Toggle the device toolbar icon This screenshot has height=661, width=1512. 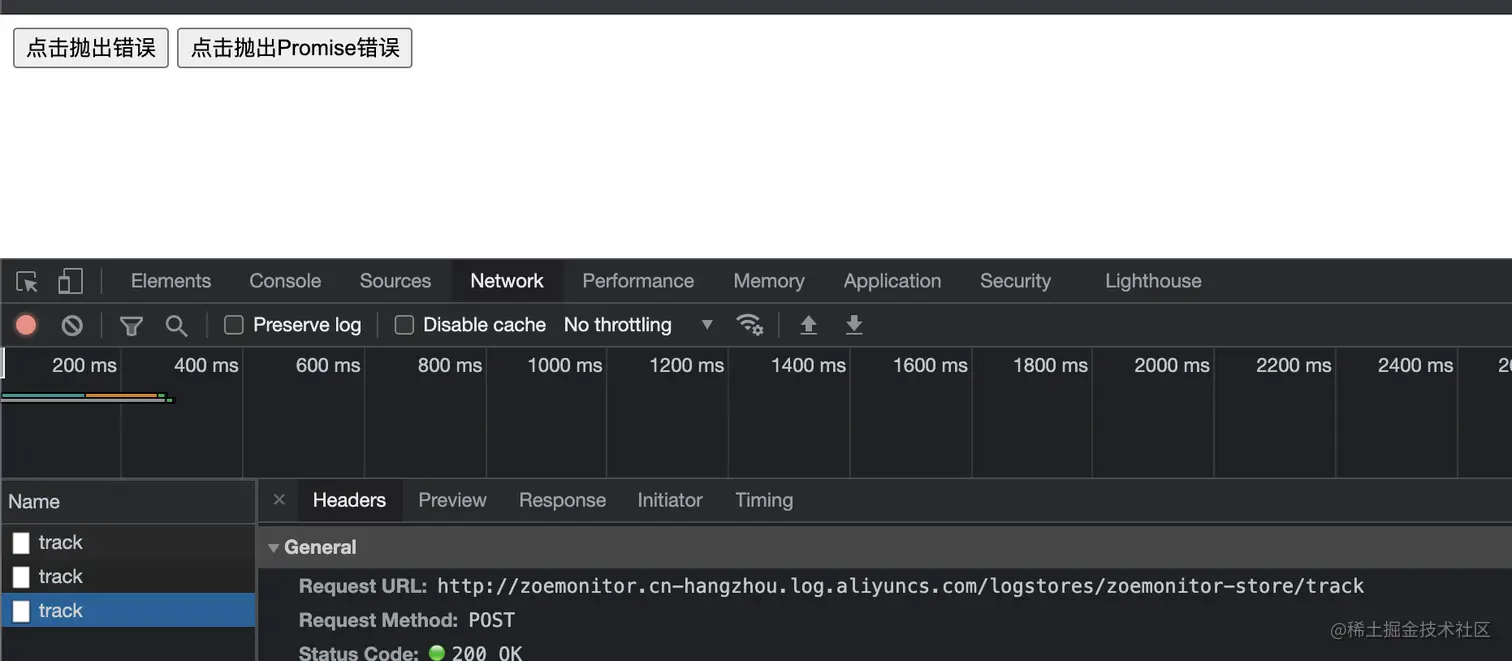[70, 281]
